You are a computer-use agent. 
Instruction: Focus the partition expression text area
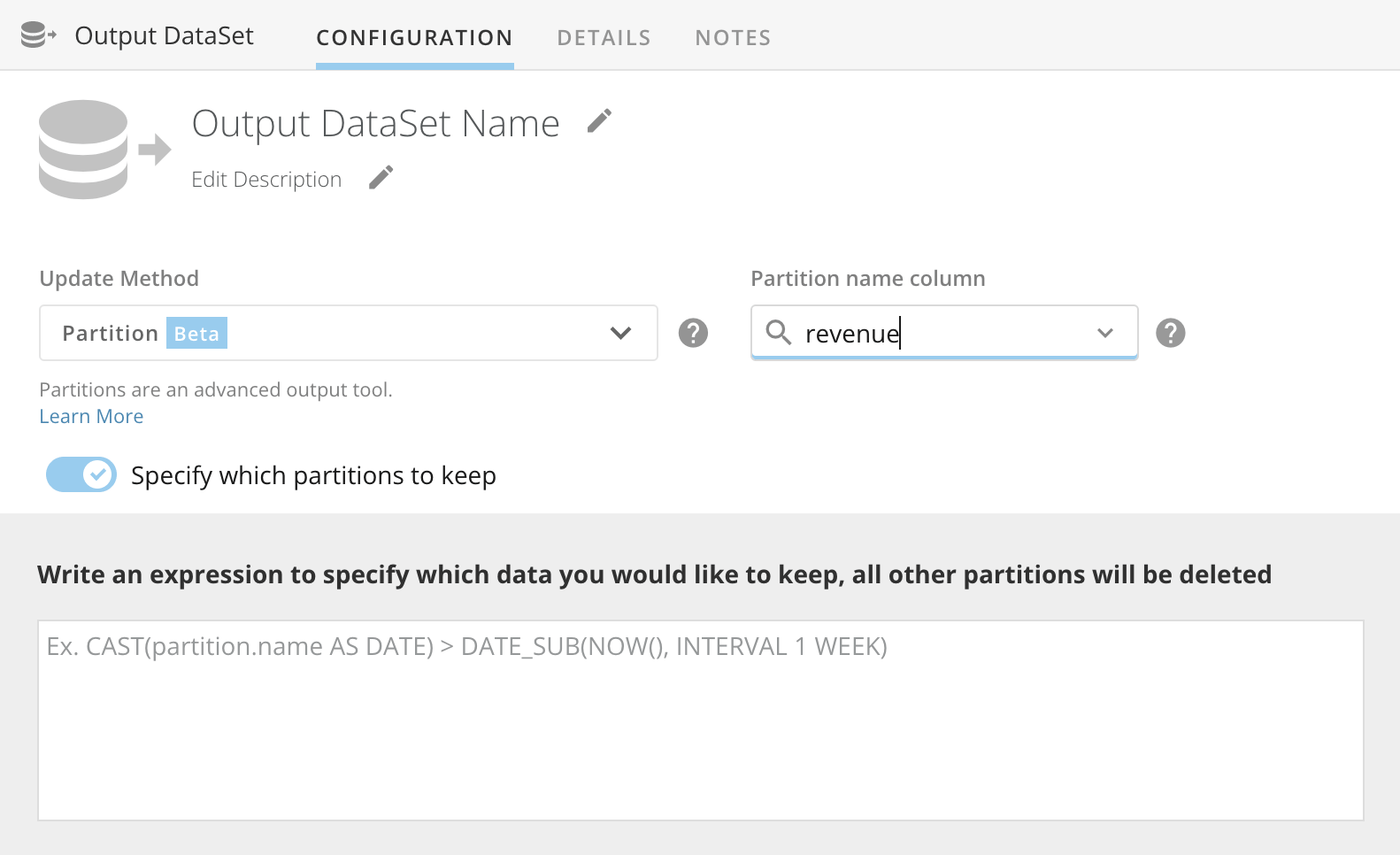(701, 720)
